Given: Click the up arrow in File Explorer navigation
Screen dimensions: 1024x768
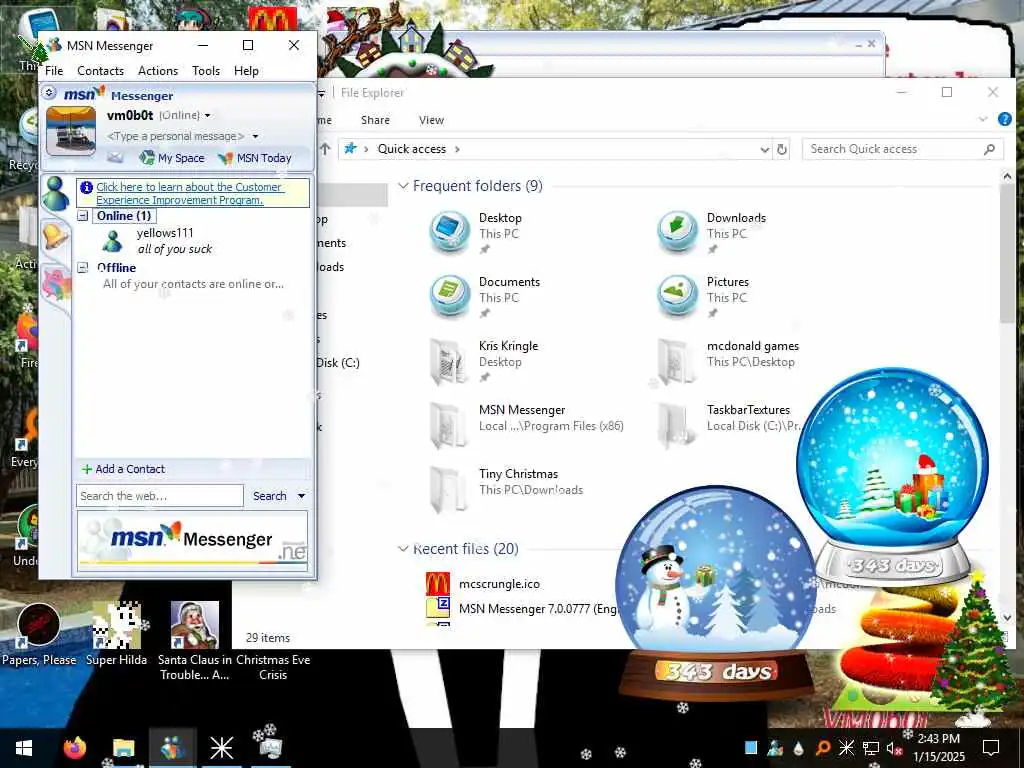Looking at the screenshot, I should pyautogui.click(x=325, y=149).
